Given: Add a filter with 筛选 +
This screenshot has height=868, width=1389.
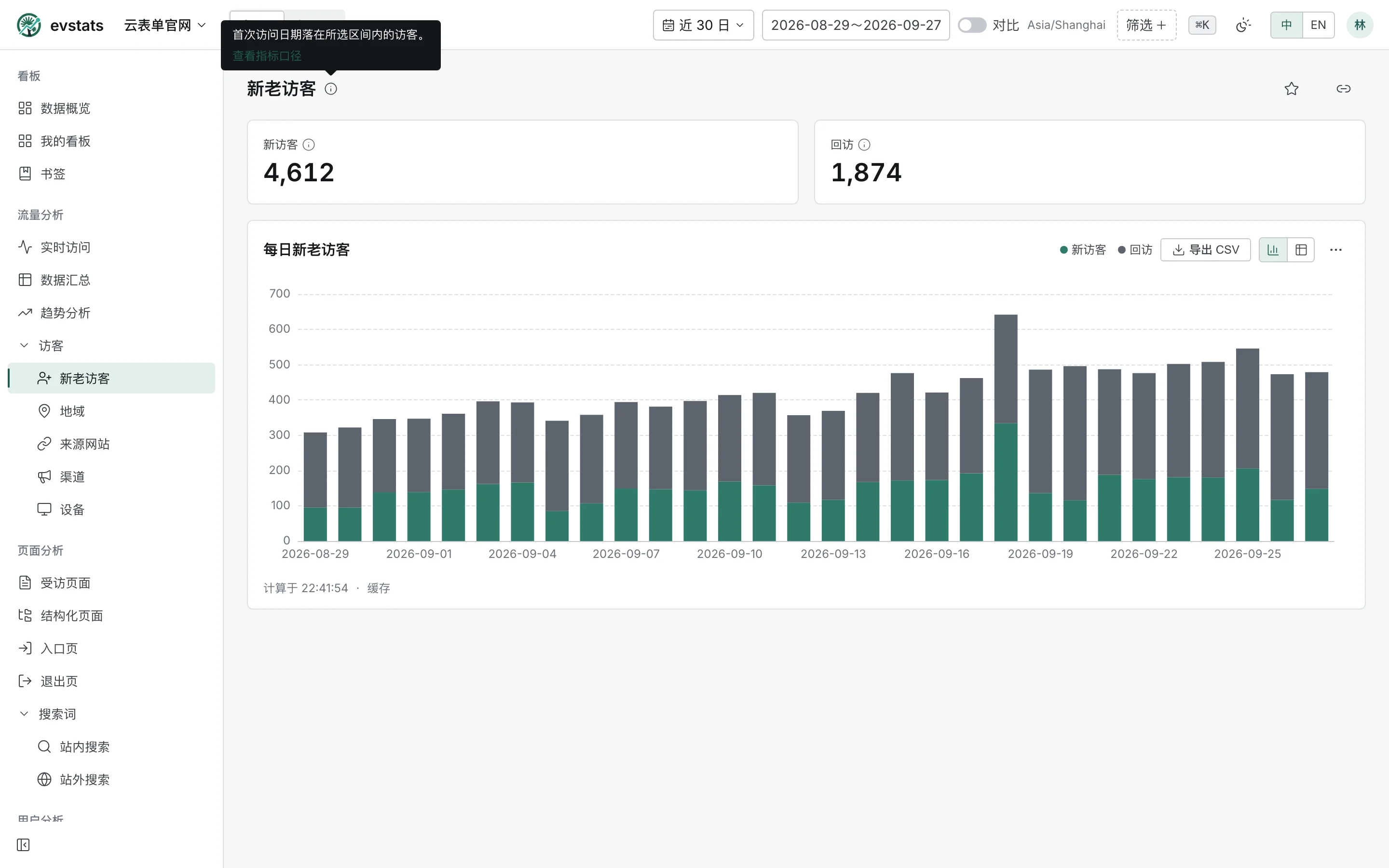Looking at the screenshot, I should pyautogui.click(x=1146, y=25).
